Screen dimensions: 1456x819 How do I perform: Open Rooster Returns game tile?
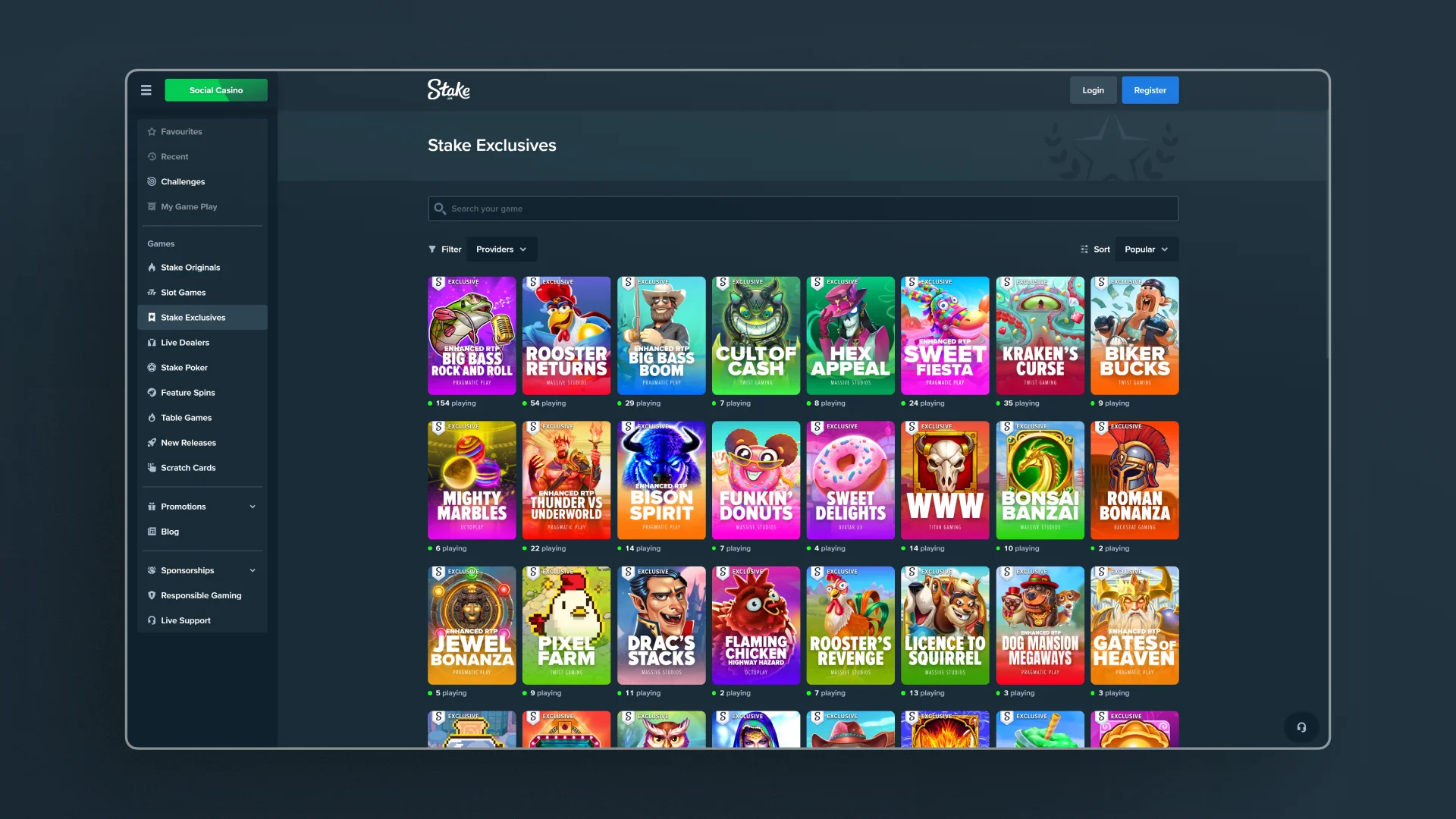[566, 336]
